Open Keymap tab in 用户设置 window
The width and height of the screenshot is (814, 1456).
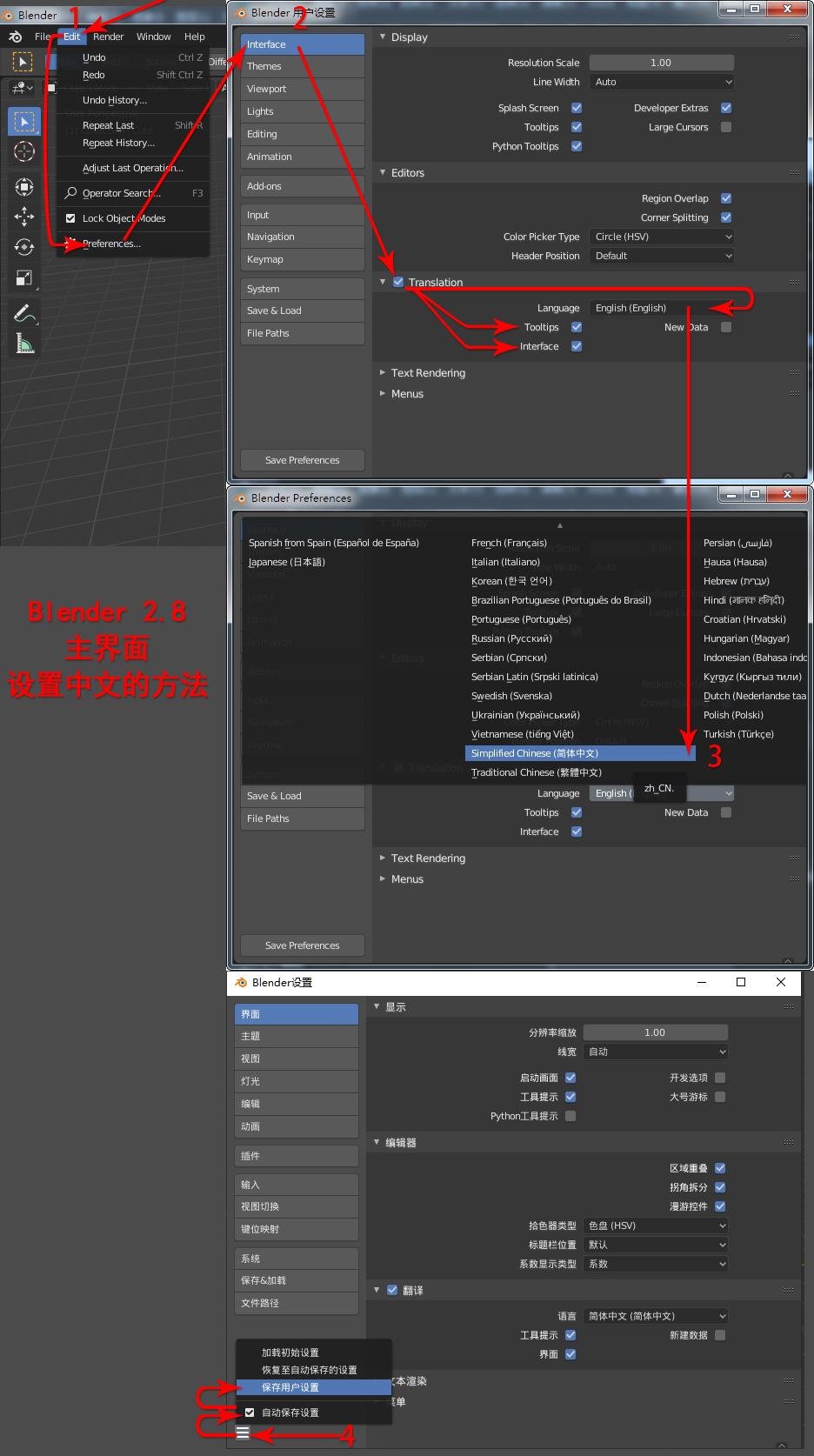pyautogui.click(x=303, y=259)
